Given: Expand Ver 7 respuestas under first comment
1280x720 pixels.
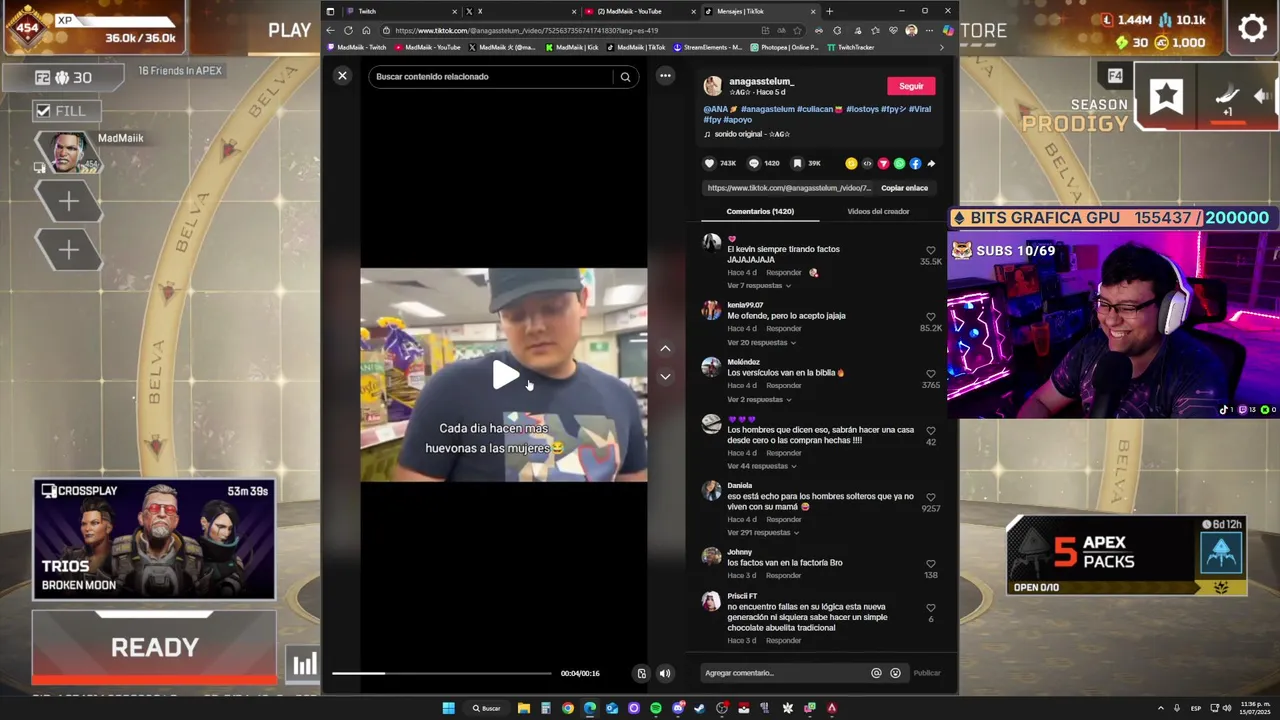Looking at the screenshot, I should [759, 286].
